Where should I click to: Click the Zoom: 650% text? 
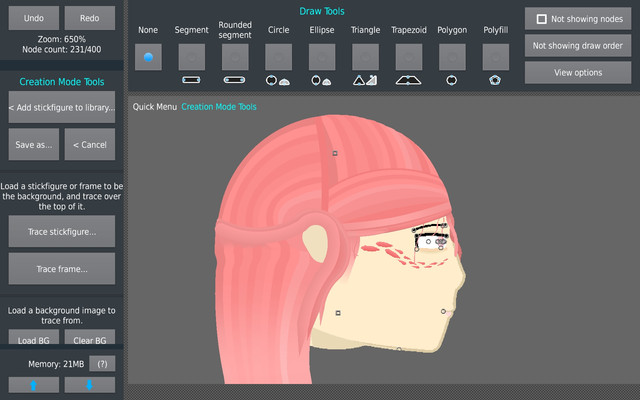[62, 39]
